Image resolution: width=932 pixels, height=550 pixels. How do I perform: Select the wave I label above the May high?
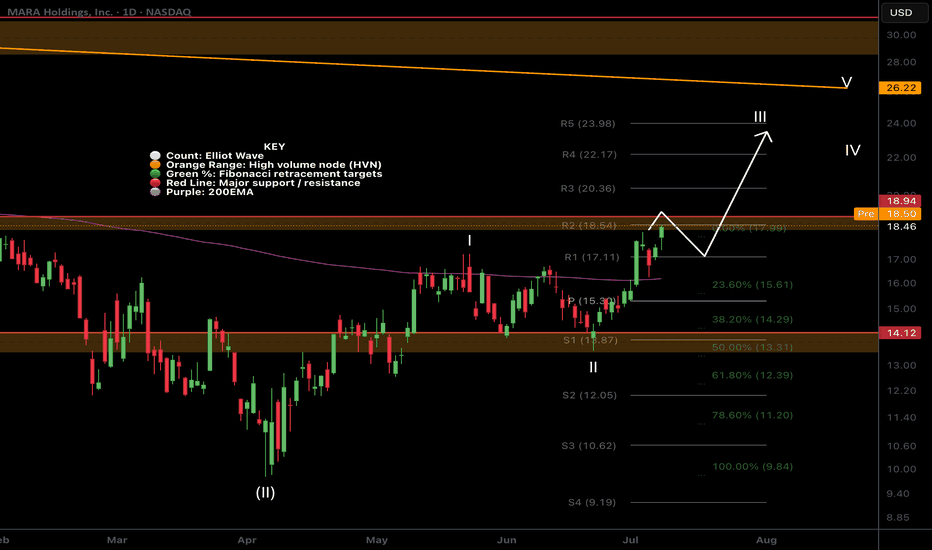coord(470,240)
